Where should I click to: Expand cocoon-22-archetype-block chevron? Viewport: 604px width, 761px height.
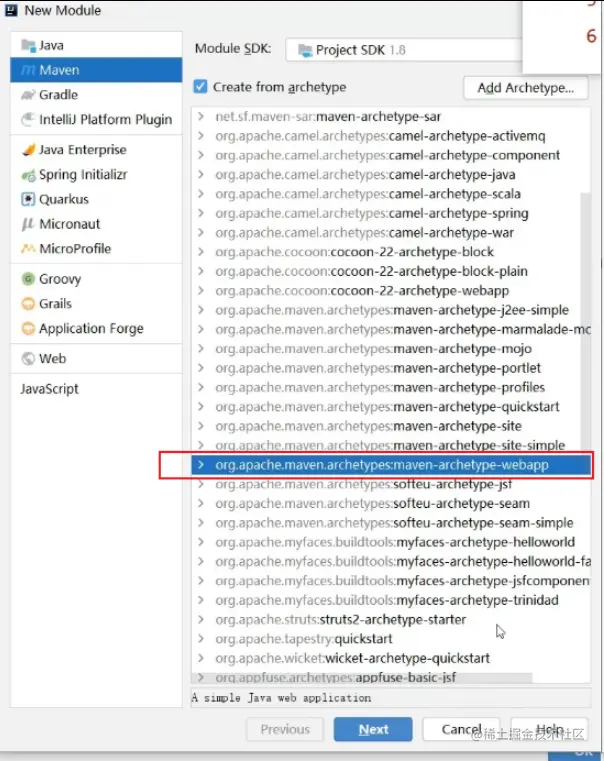pos(200,252)
